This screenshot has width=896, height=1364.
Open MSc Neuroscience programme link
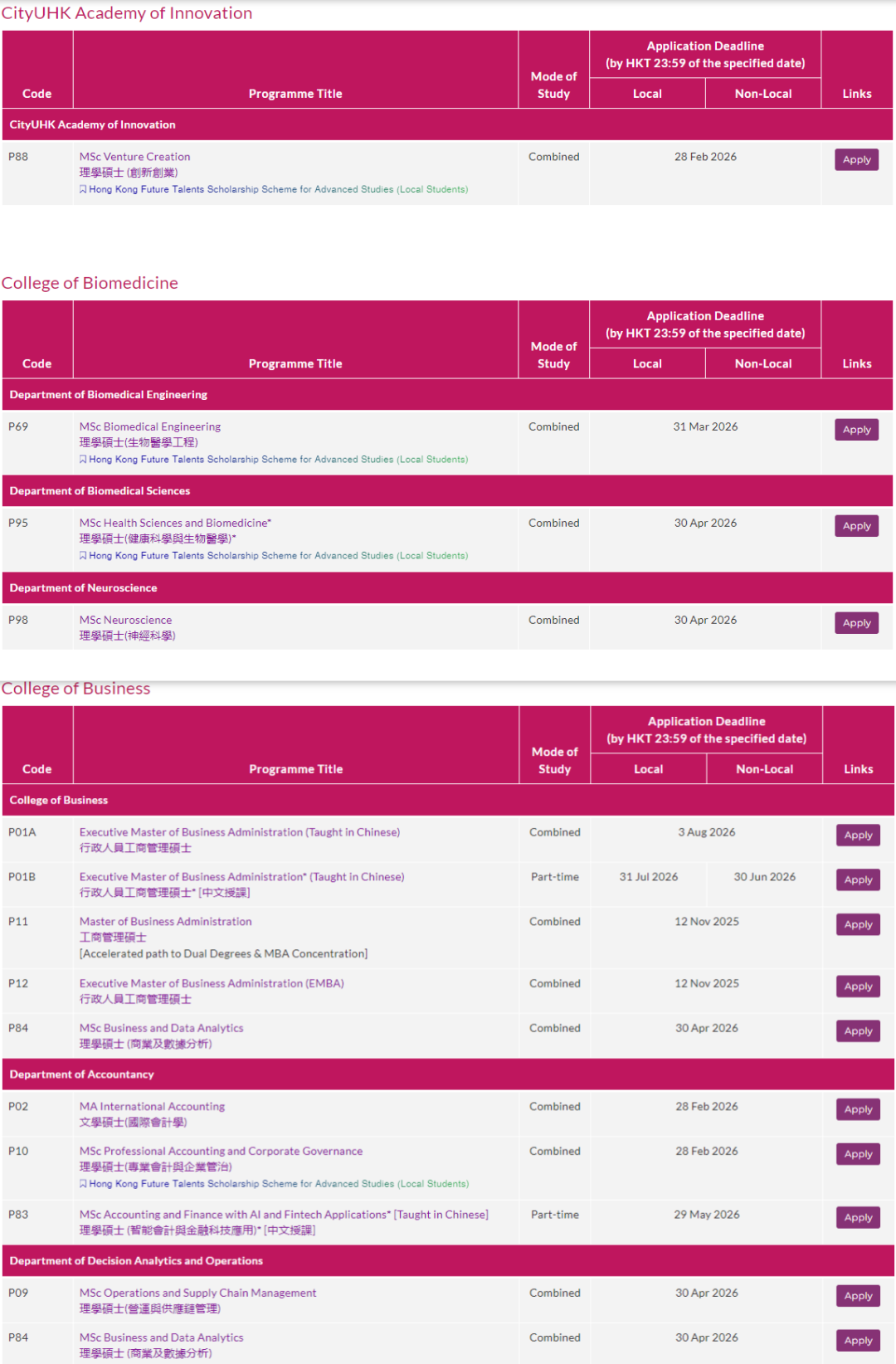(x=125, y=620)
